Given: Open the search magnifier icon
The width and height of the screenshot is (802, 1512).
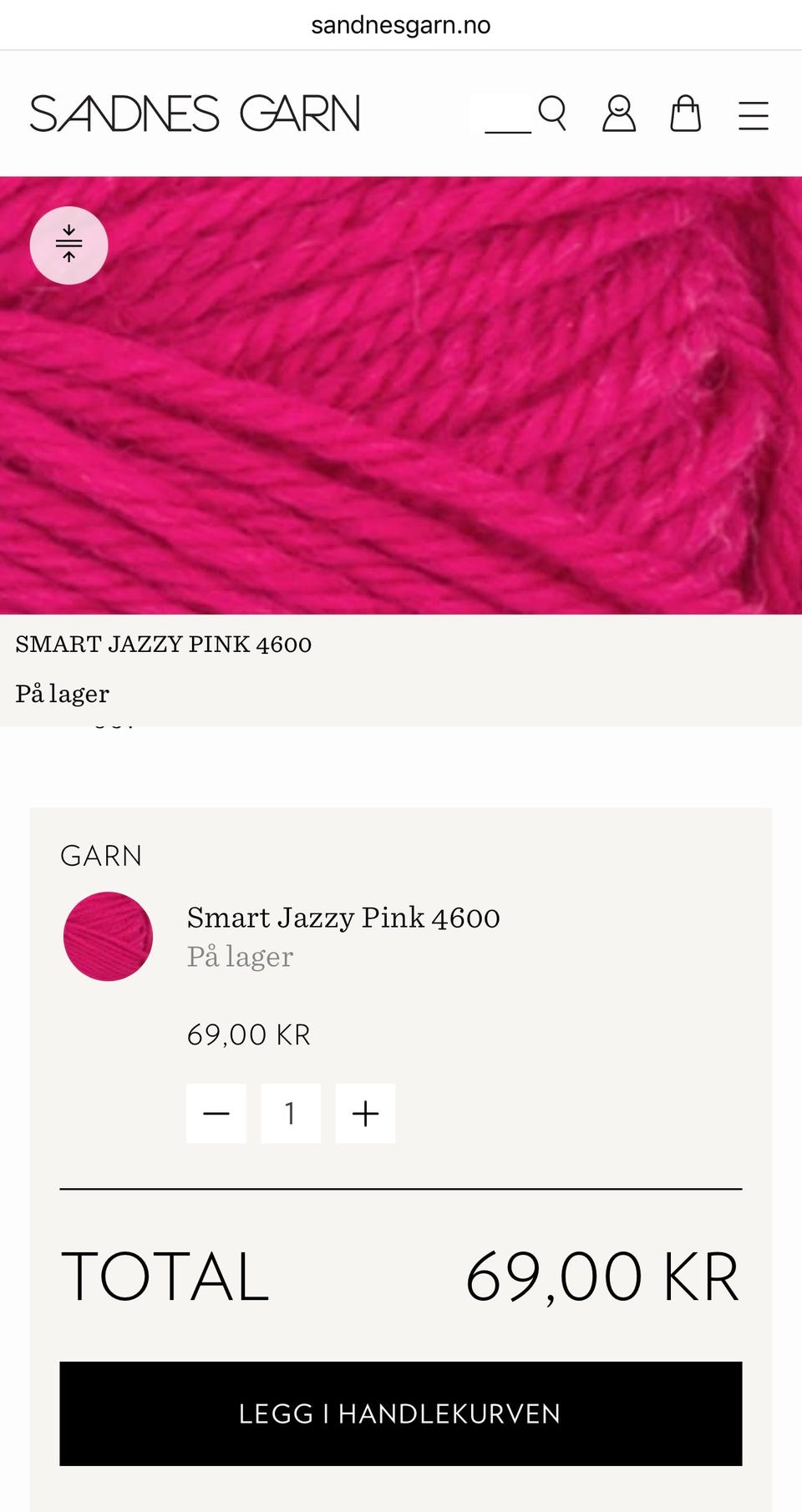Looking at the screenshot, I should click(552, 114).
